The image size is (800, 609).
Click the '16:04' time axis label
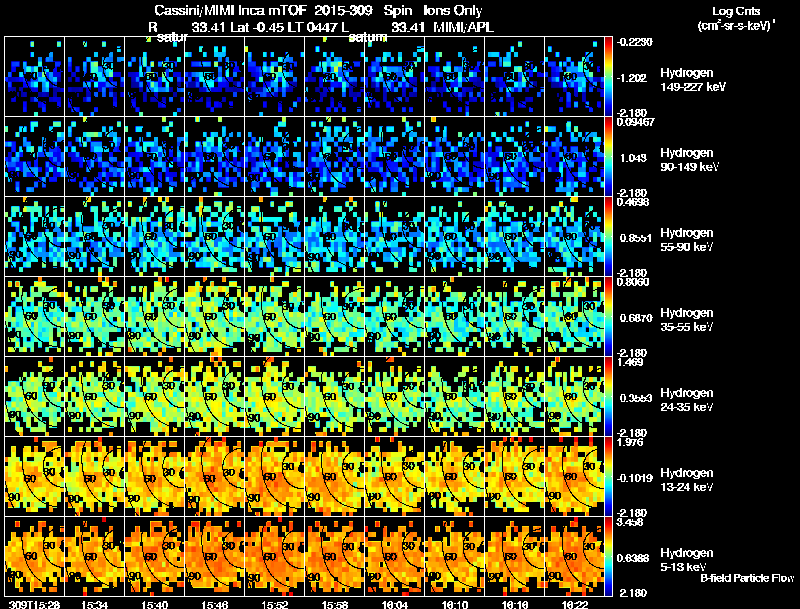click(395, 605)
